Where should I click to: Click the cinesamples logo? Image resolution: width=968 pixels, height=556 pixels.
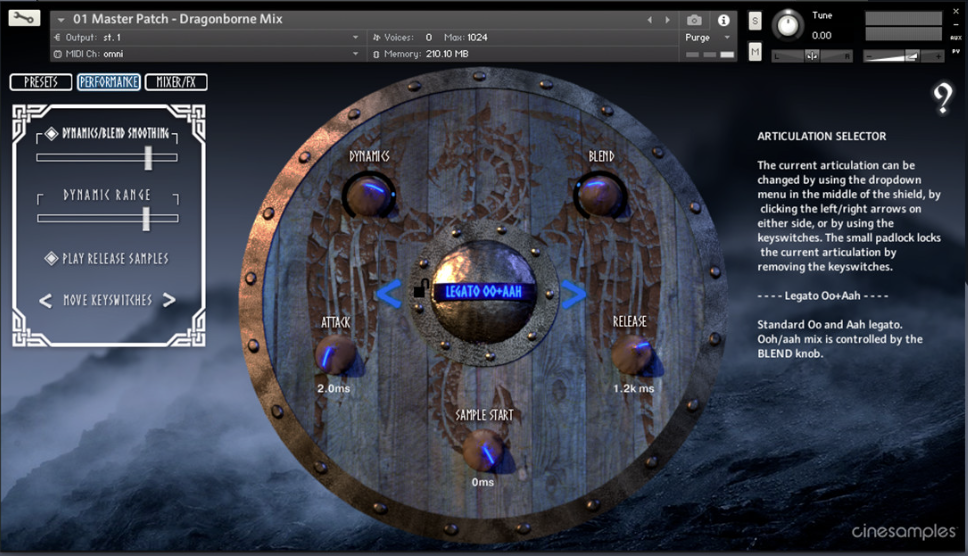click(x=904, y=531)
